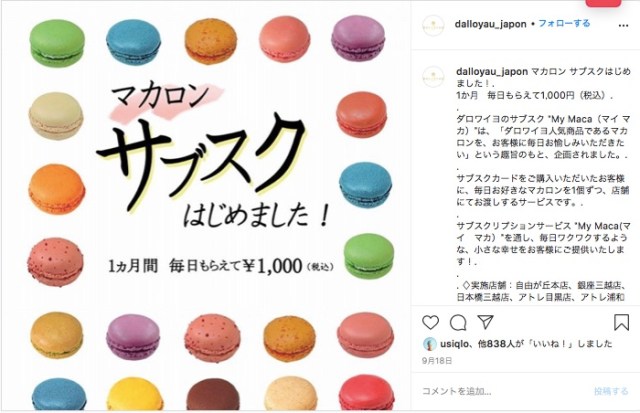The image size is (640, 413).
Task: Submit the comment with the 投稿する button
Action: tap(611, 391)
